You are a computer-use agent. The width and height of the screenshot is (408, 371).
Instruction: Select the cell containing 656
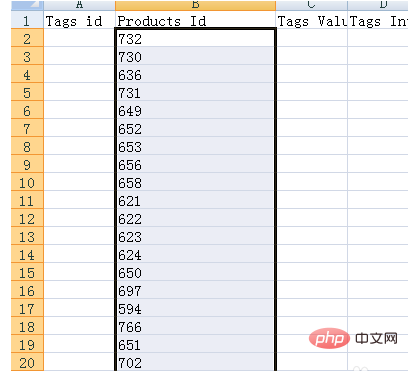pos(196,165)
